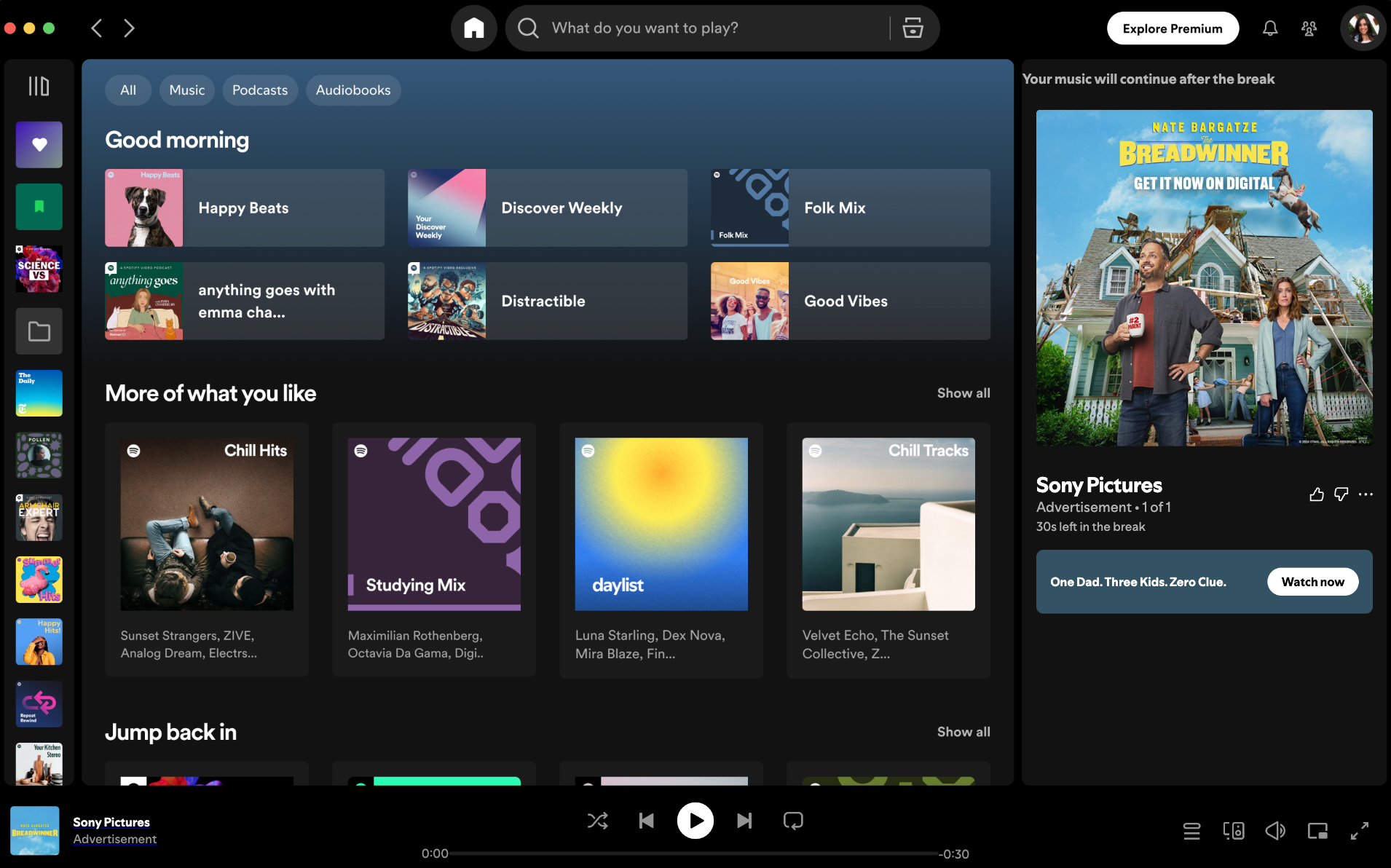
Task: Open Liked Songs in sidebar
Action: point(39,144)
